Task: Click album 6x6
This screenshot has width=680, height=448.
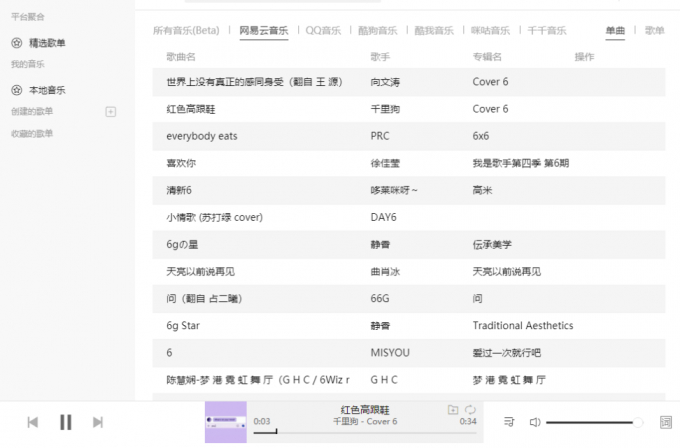Action: tap(481, 136)
